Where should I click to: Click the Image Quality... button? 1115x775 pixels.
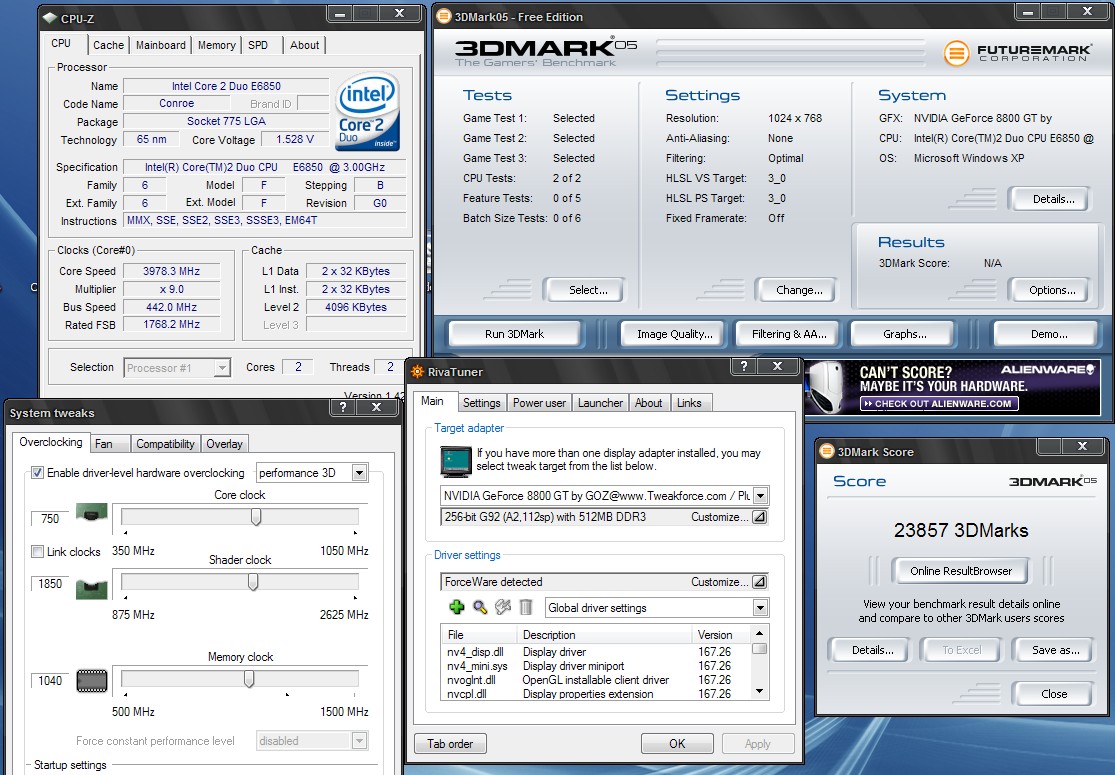[x=675, y=334]
